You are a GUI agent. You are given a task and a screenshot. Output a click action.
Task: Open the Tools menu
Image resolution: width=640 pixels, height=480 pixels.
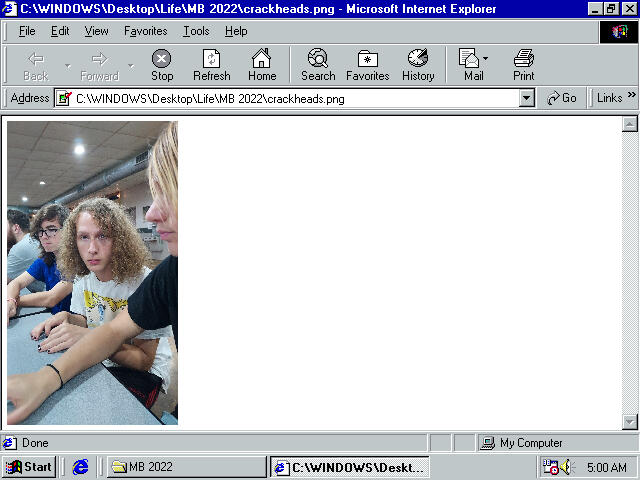196,31
